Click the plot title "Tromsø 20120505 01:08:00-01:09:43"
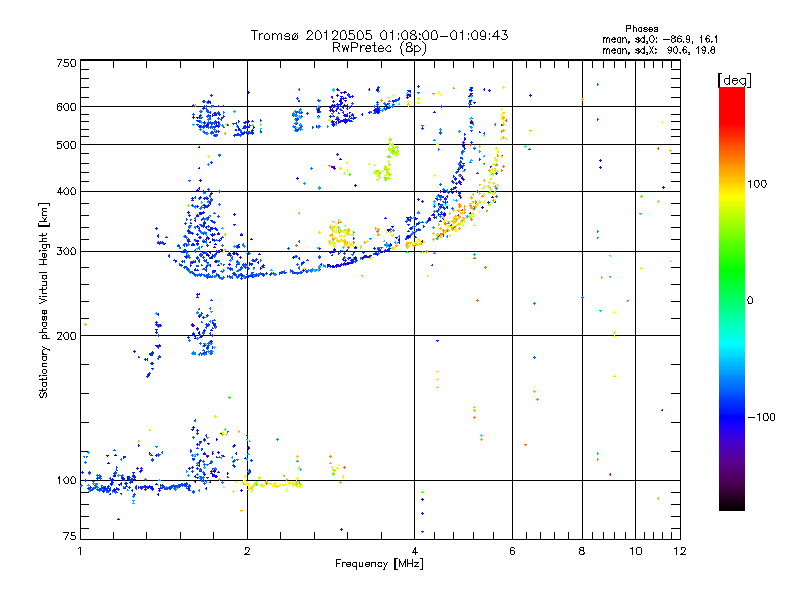800x600 pixels. pos(379,35)
